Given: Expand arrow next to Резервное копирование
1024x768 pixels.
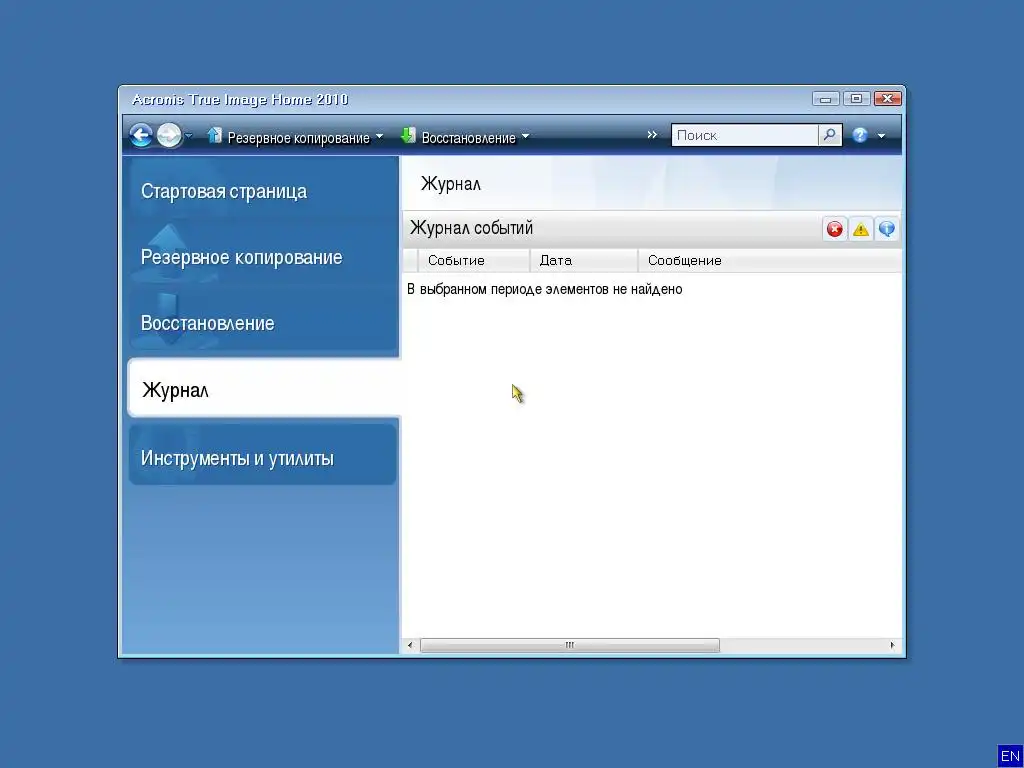Looking at the screenshot, I should [379, 136].
